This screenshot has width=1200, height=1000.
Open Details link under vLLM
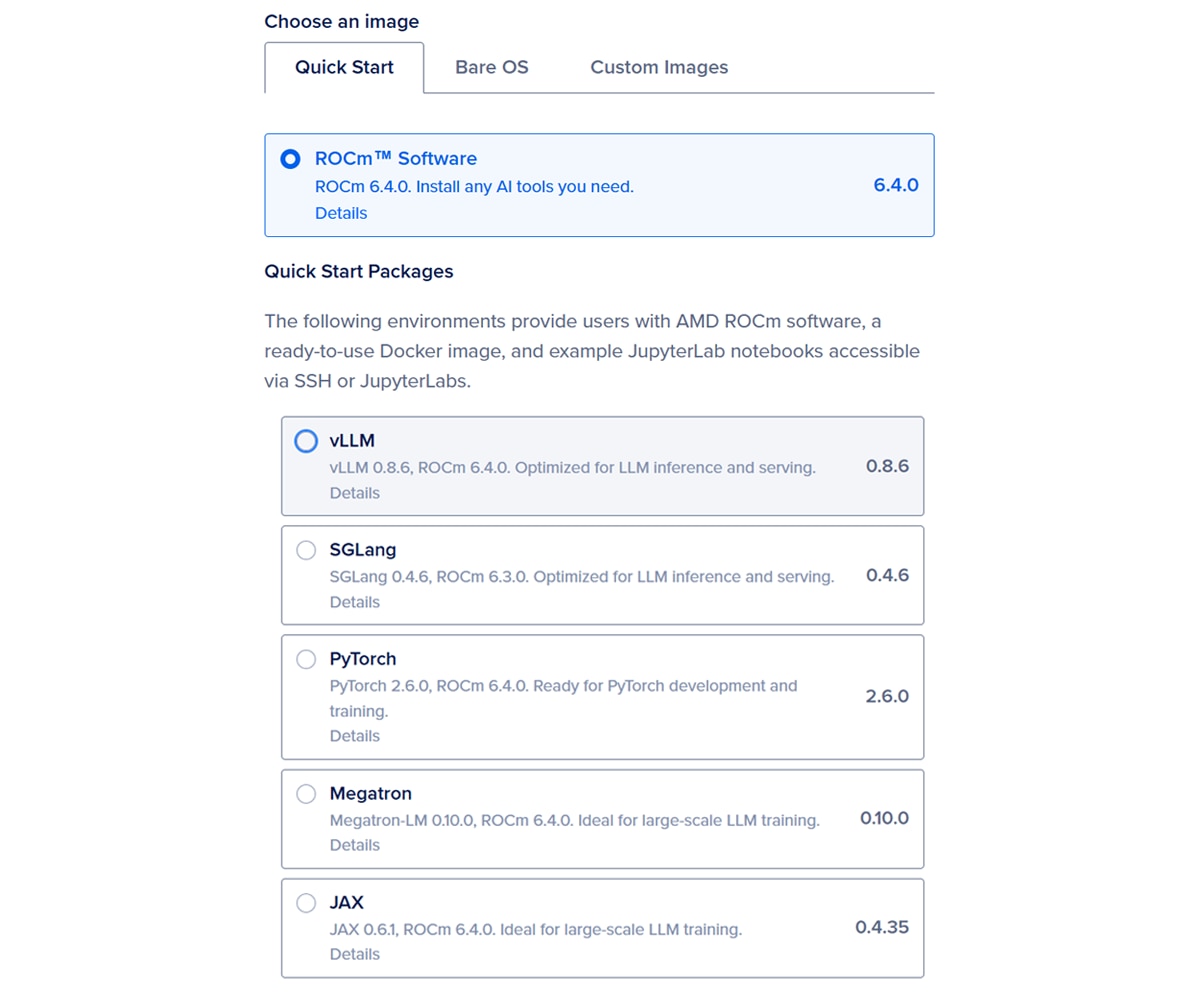tap(355, 493)
